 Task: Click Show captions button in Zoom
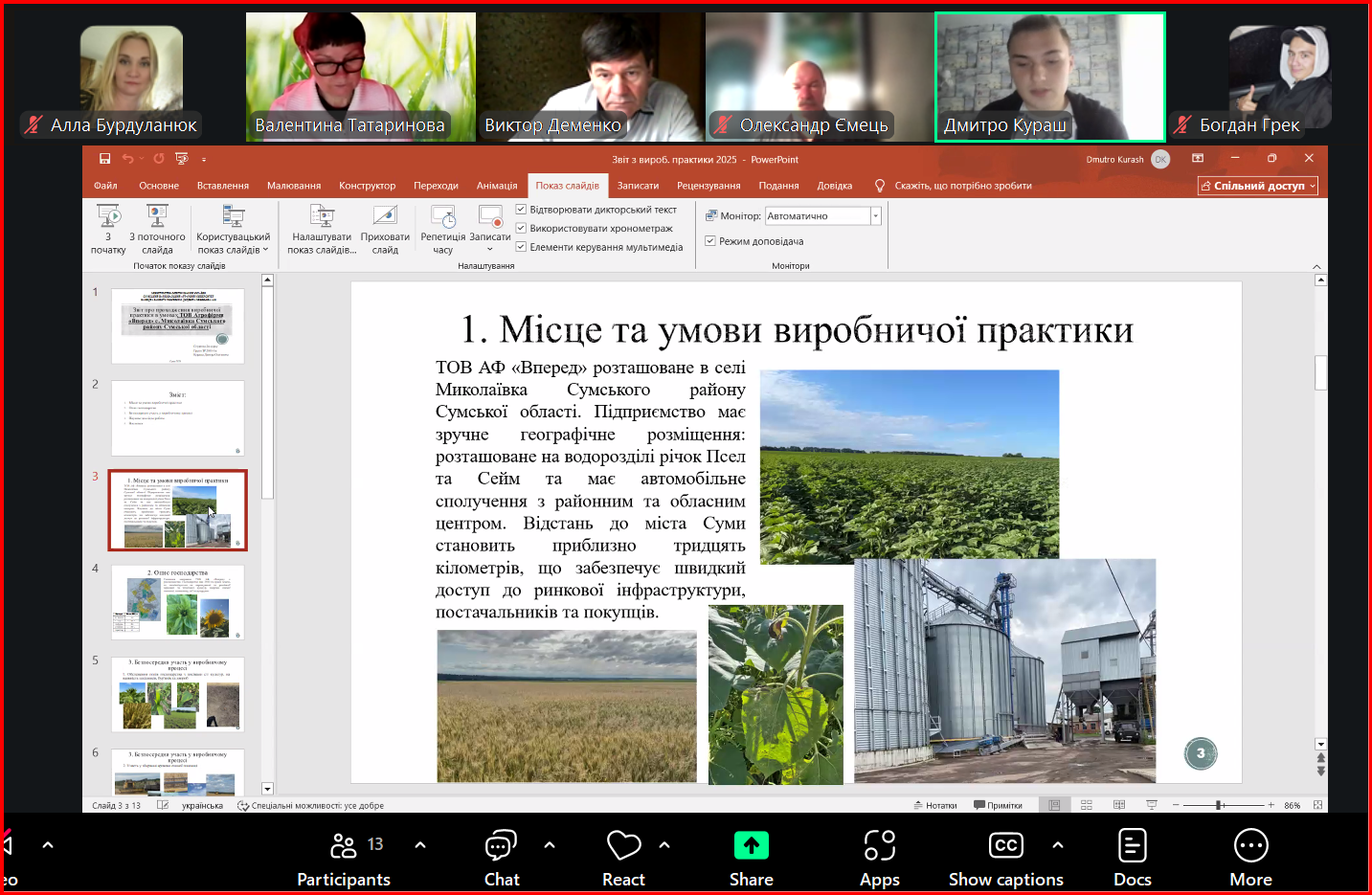point(1005,857)
